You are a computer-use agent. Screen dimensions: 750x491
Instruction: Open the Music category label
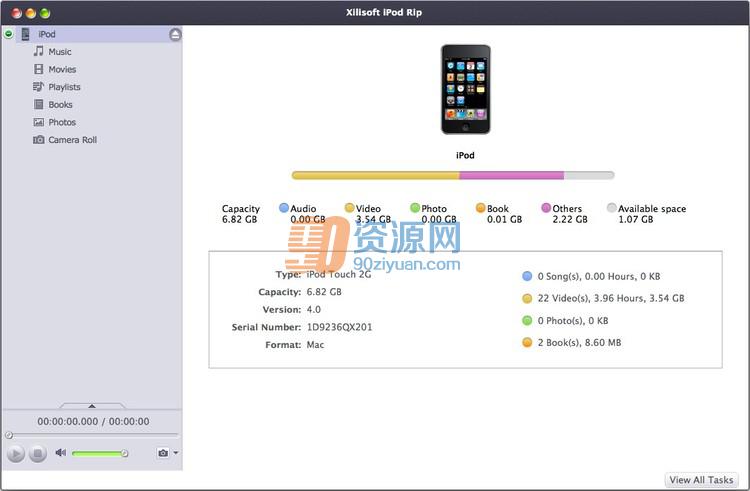click(x=60, y=52)
